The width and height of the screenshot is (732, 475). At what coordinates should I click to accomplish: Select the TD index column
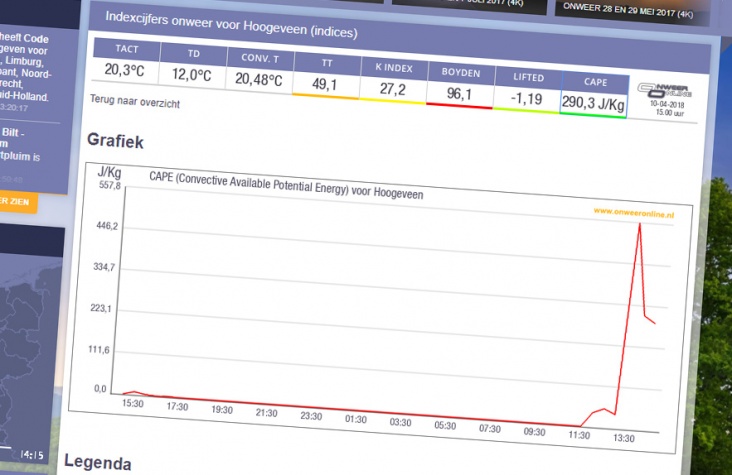tap(192, 54)
